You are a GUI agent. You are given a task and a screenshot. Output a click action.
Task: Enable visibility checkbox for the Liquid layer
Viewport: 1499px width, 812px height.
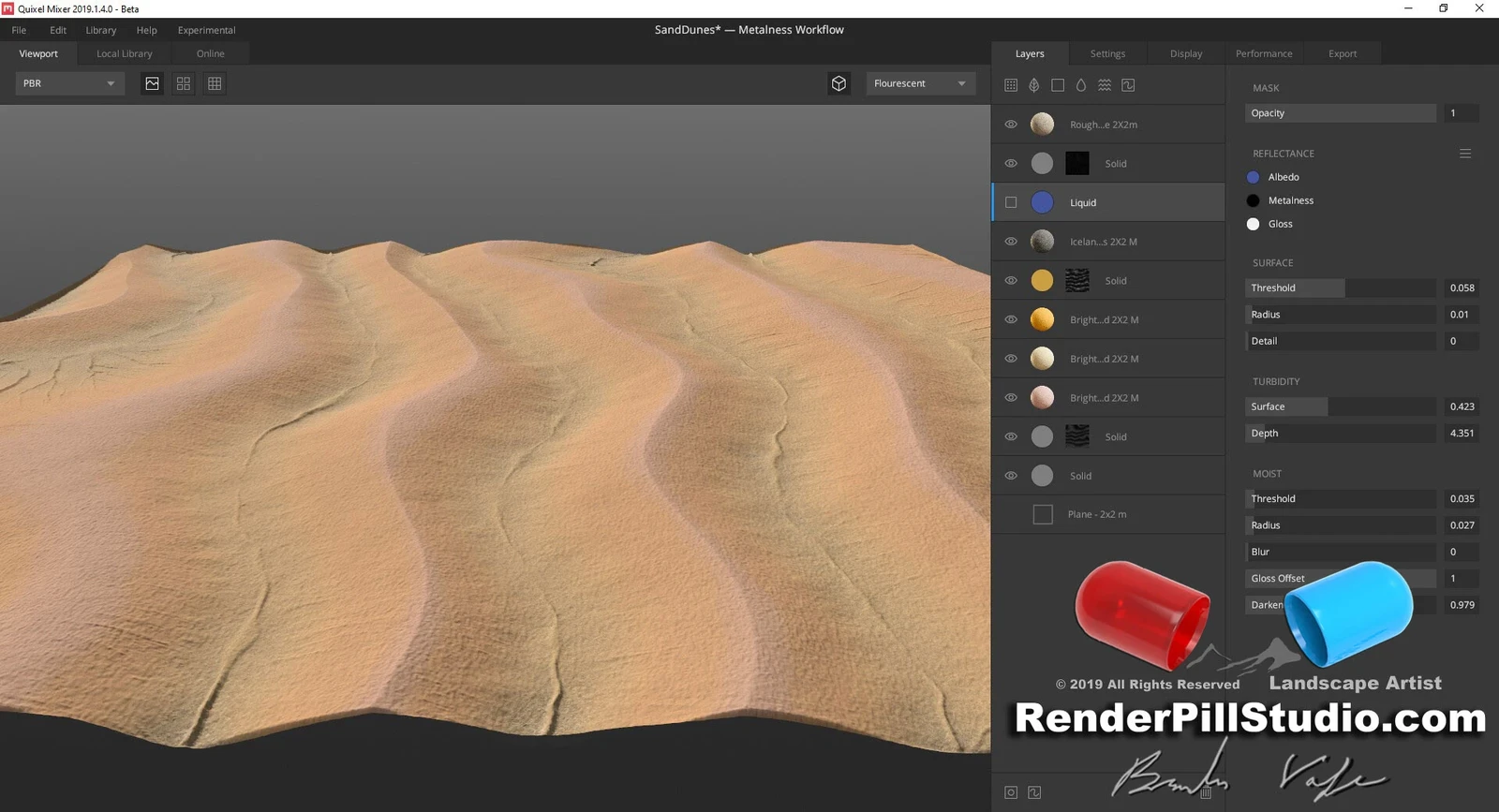click(1011, 202)
